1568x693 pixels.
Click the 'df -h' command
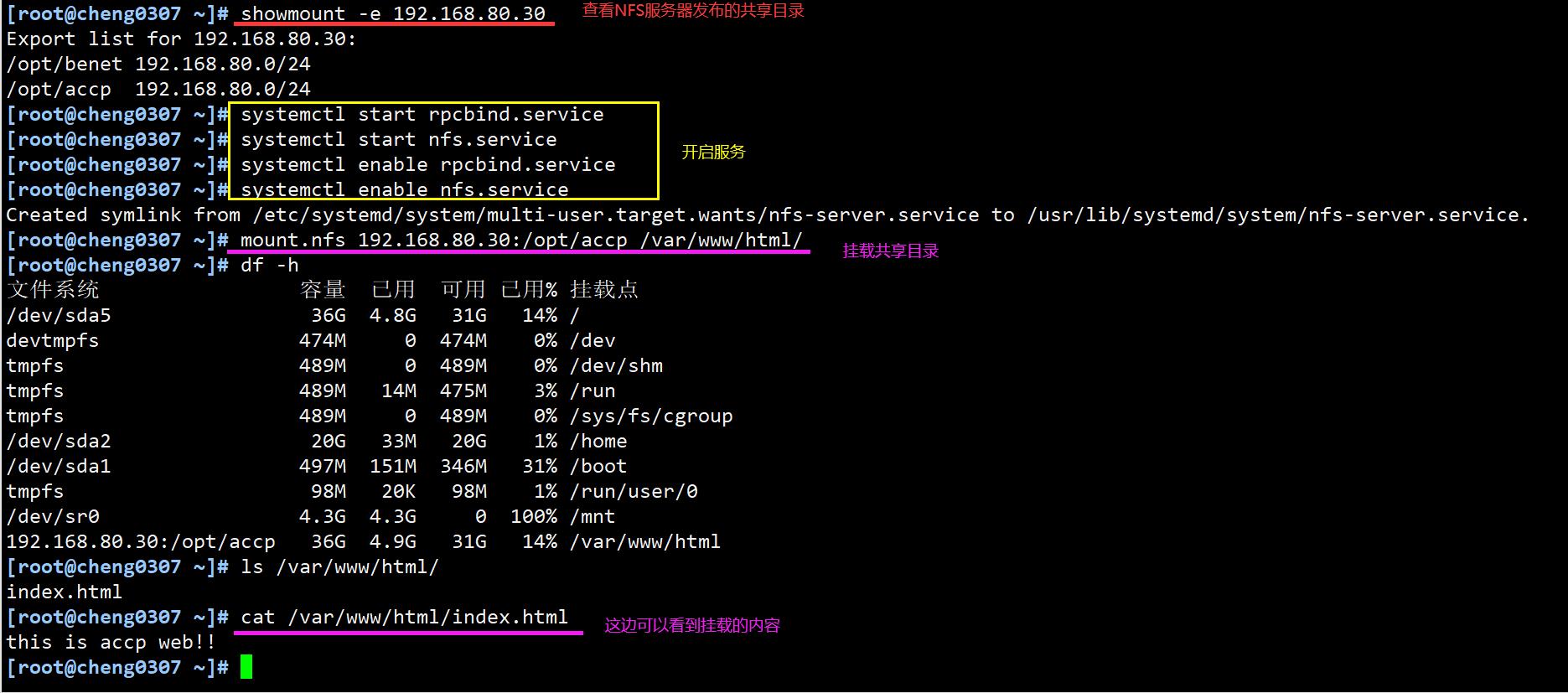coord(270,265)
